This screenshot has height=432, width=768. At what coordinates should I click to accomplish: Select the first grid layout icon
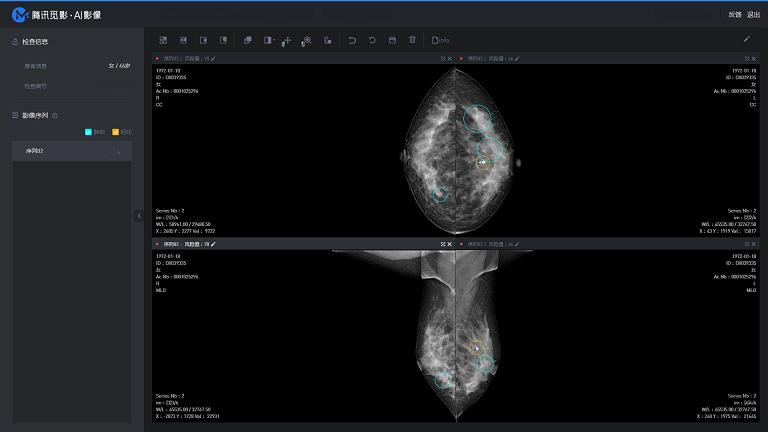coord(163,40)
